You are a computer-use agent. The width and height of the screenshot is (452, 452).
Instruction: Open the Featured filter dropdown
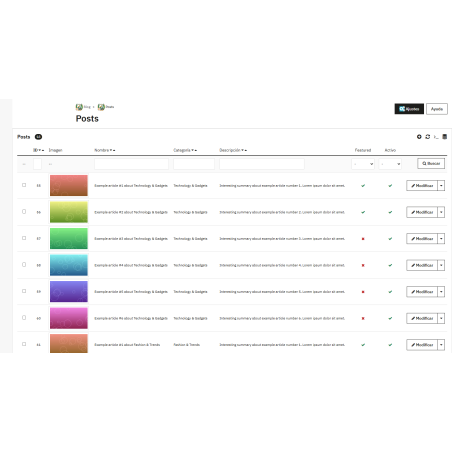tap(363, 164)
